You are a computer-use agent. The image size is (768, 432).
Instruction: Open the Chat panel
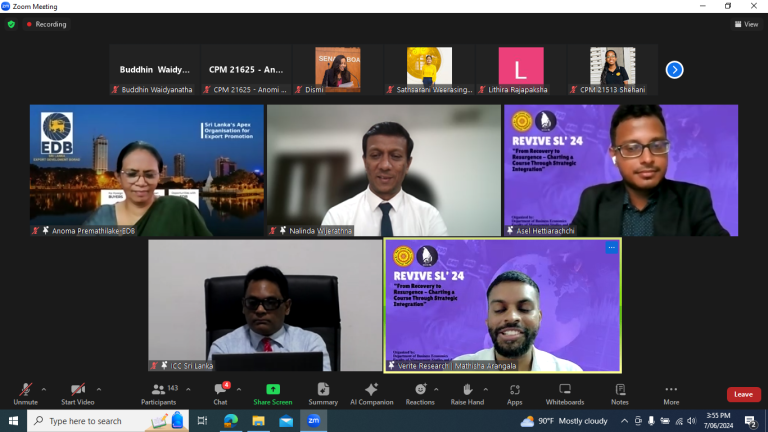click(220, 394)
